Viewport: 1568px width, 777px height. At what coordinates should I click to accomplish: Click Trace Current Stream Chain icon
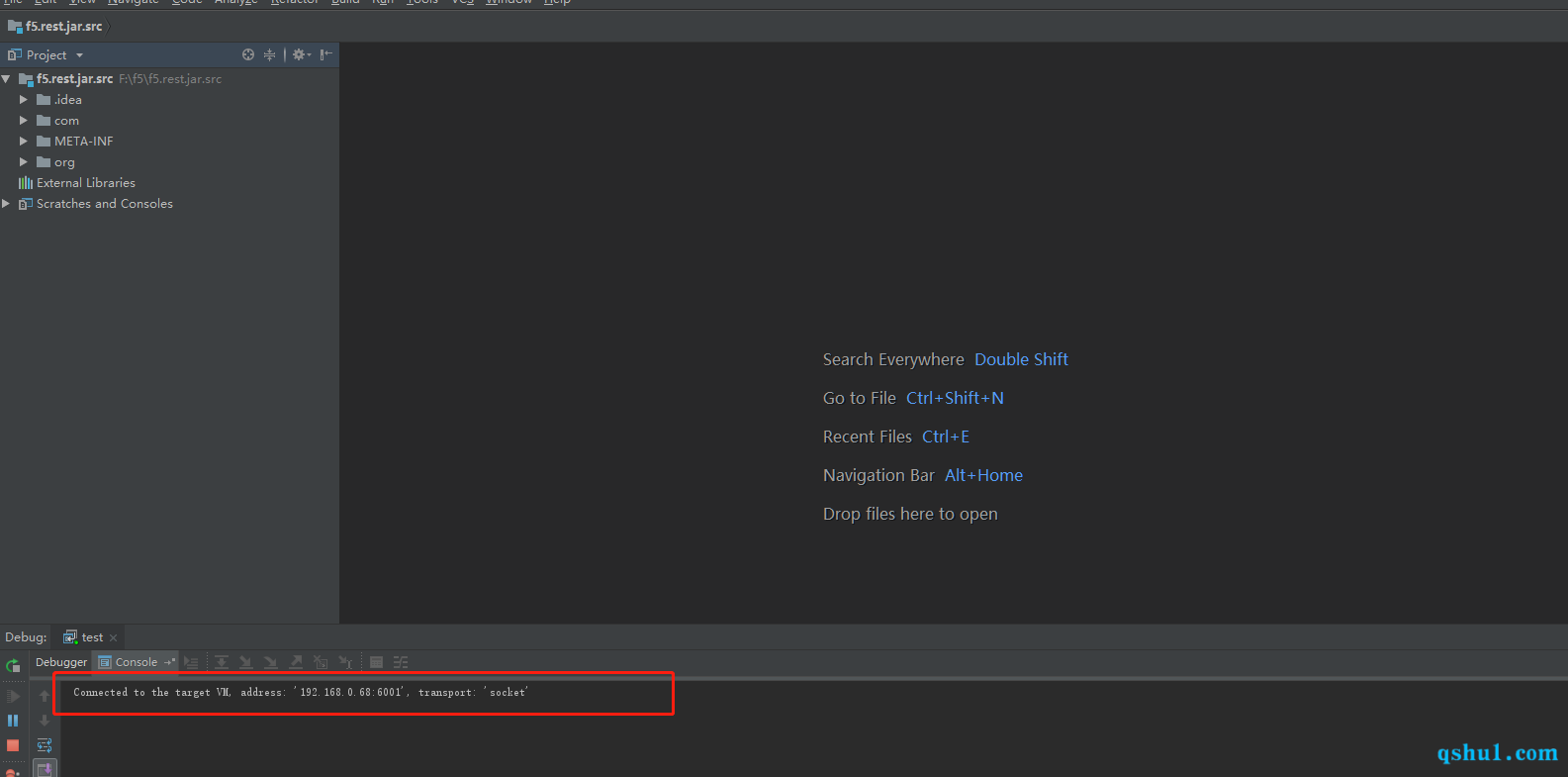tap(401, 662)
